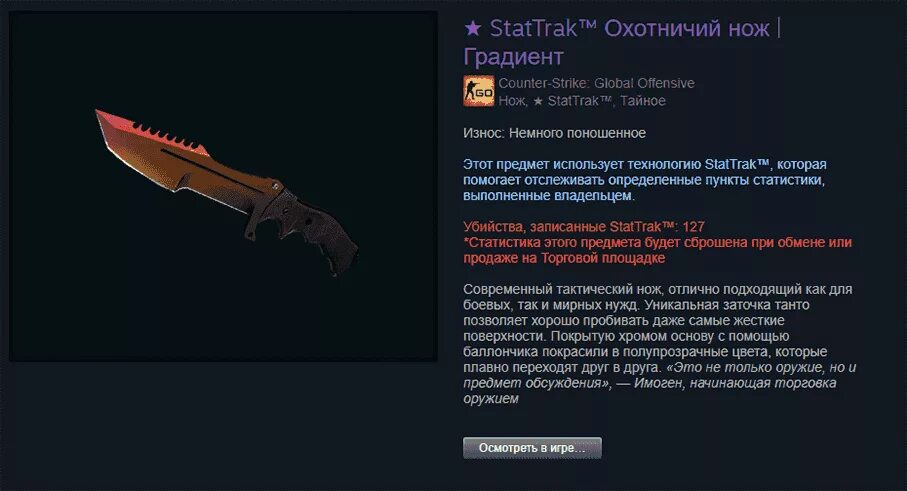Screen dimensions: 907x491
Task: Click the star symbol before StatTrak title
Action: pos(473,28)
